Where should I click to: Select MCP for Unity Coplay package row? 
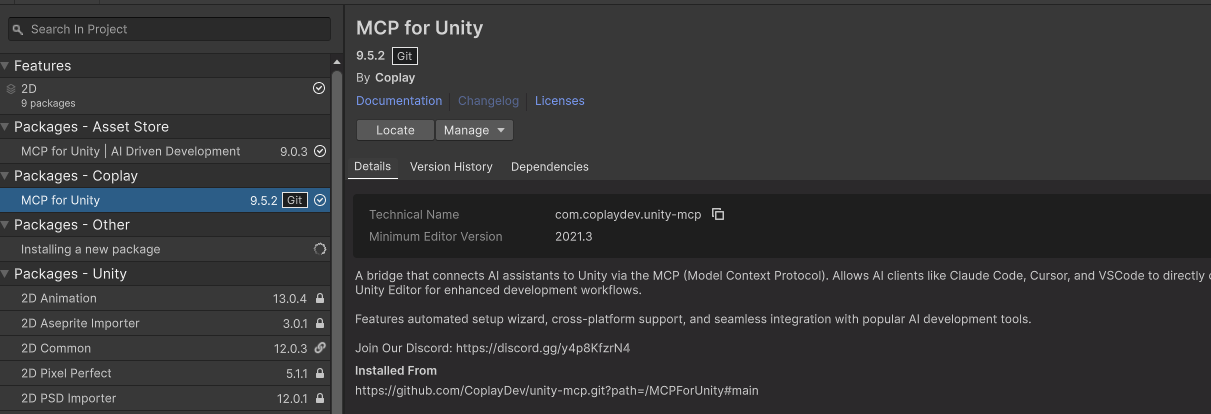pyautogui.click(x=165, y=200)
